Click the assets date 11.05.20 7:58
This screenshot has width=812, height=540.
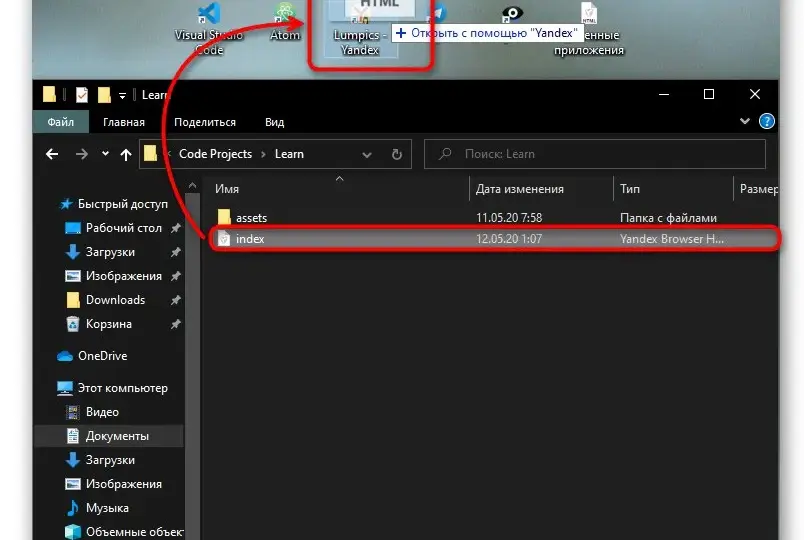pos(509,218)
